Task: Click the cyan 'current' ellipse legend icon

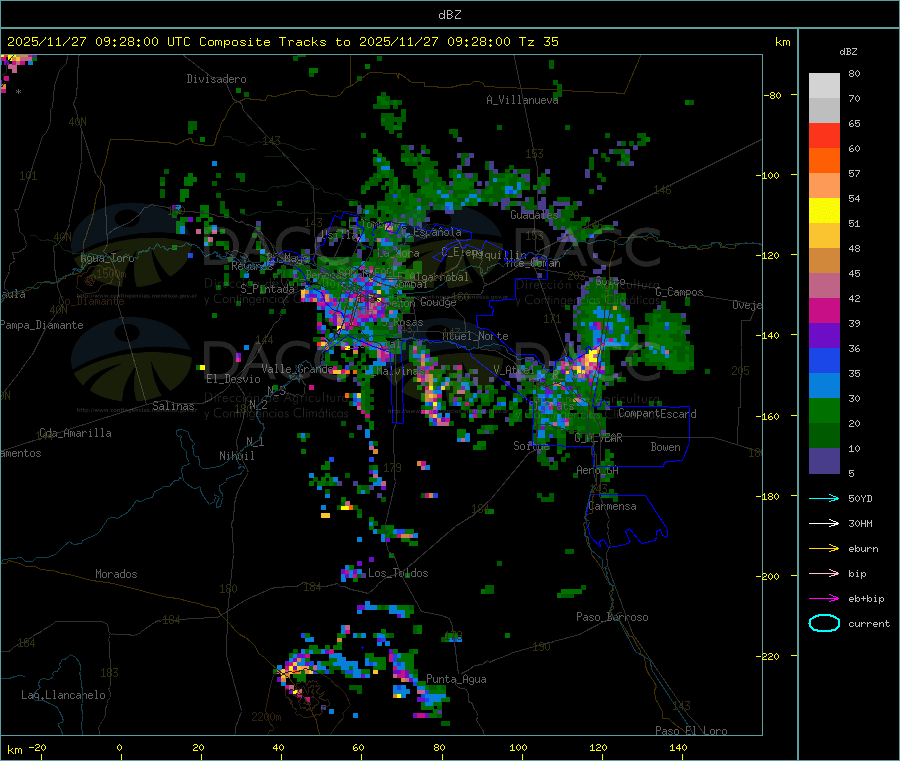Action: pos(824,623)
